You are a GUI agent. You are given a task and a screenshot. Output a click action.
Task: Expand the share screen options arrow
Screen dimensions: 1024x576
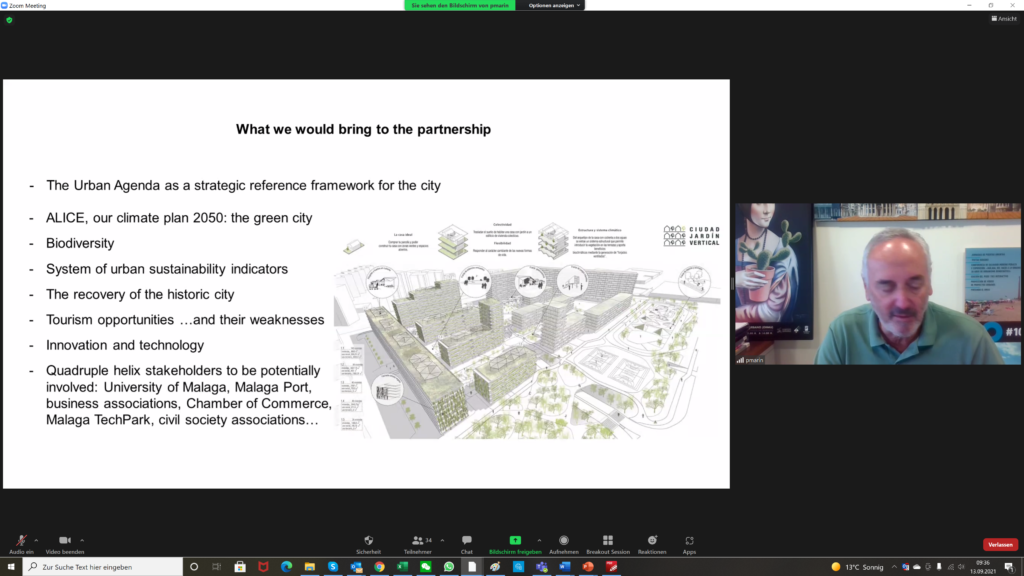point(539,540)
